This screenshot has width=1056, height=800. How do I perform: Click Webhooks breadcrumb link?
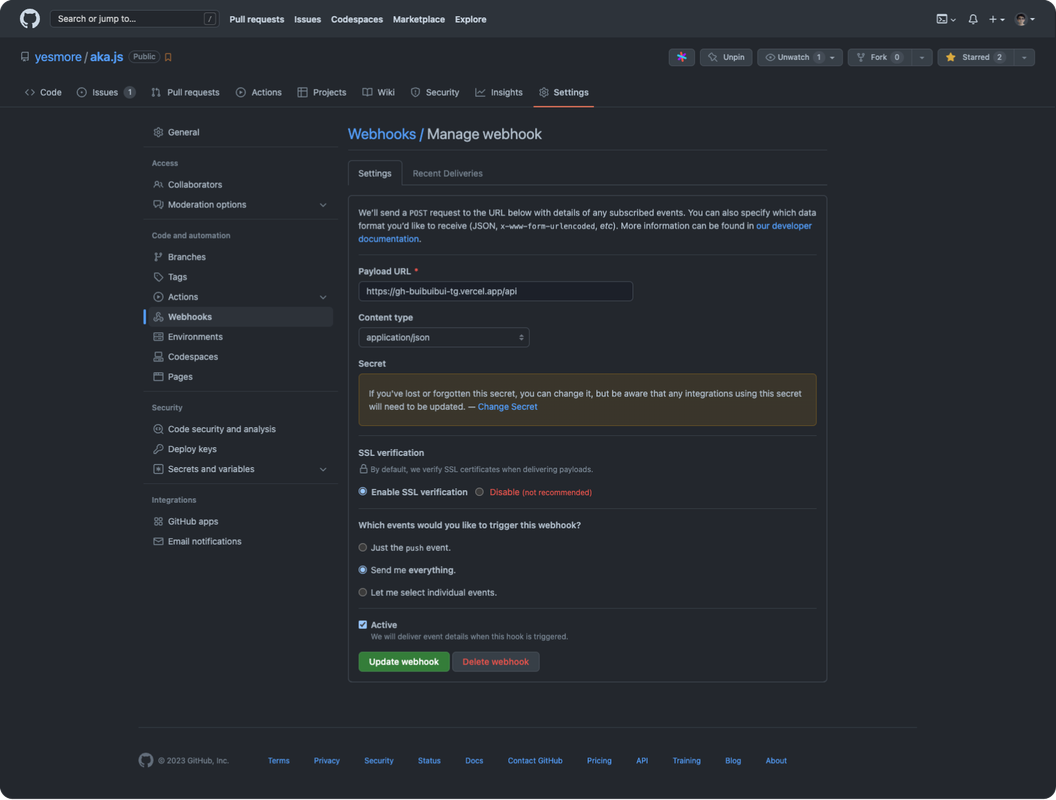tap(382, 134)
